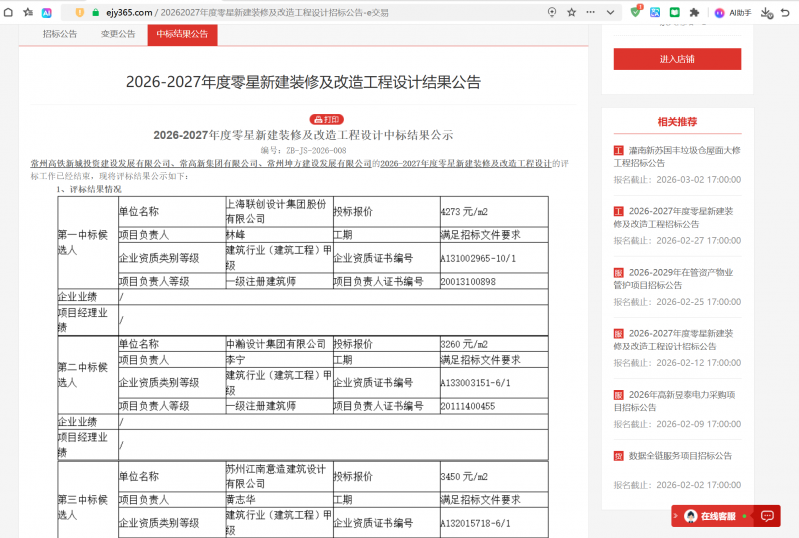The image size is (799, 538).
Task: Click the 进入店铺 button
Action: [677, 59]
